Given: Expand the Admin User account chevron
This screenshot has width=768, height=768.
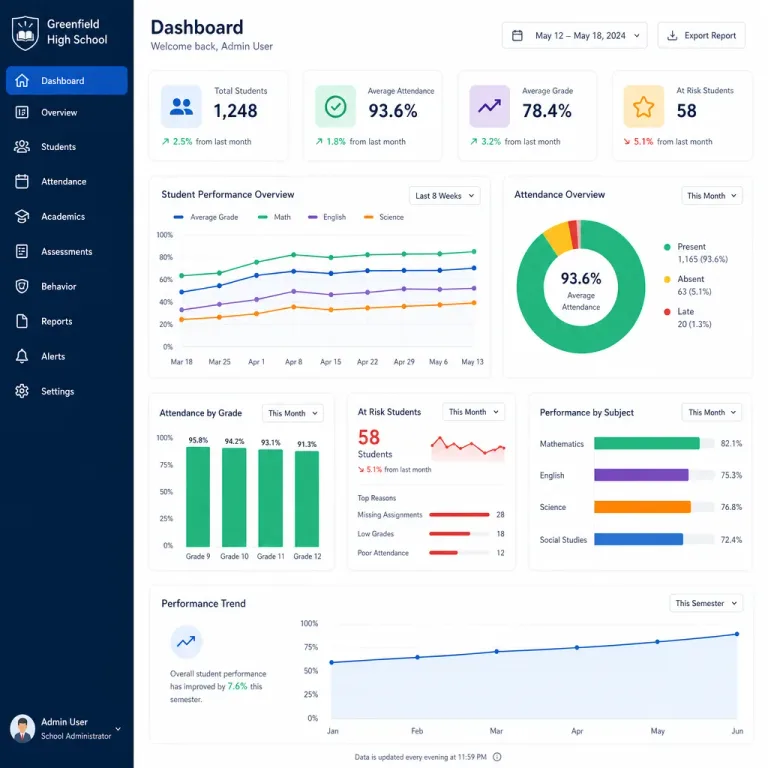Looking at the screenshot, I should (x=118, y=729).
